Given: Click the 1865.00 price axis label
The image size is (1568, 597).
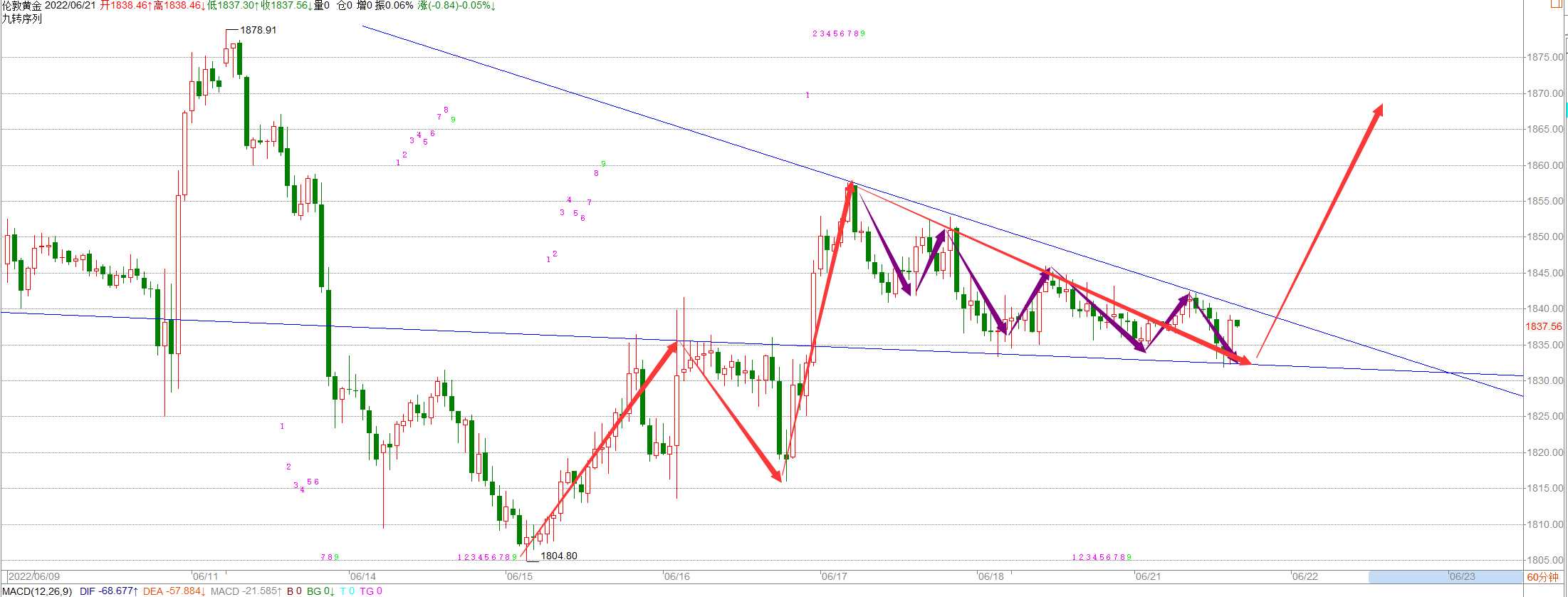Looking at the screenshot, I should tap(1545, 129).
